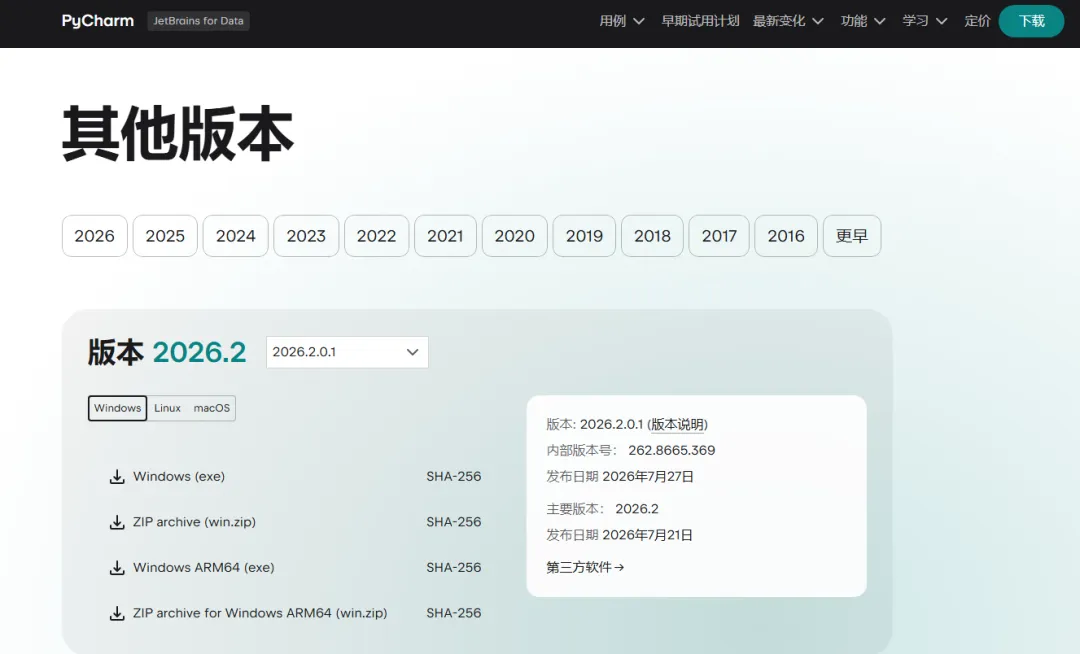The height and width of the screenshot is (654, 1080).
Task: Open SHA-256 for ZIP archive for Windows ARM64
Action: [454, 613]
